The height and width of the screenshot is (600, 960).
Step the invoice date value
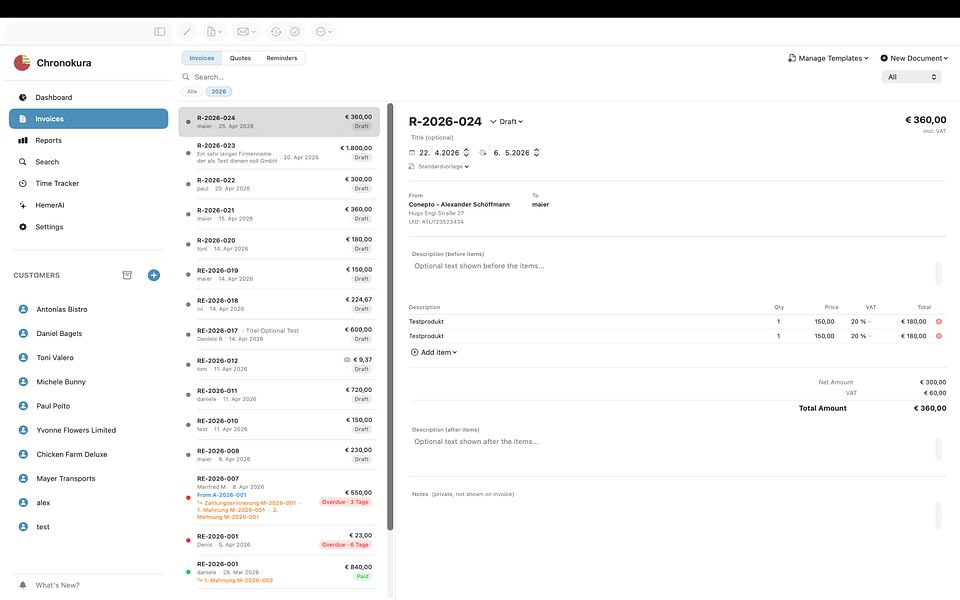(466, 152)
